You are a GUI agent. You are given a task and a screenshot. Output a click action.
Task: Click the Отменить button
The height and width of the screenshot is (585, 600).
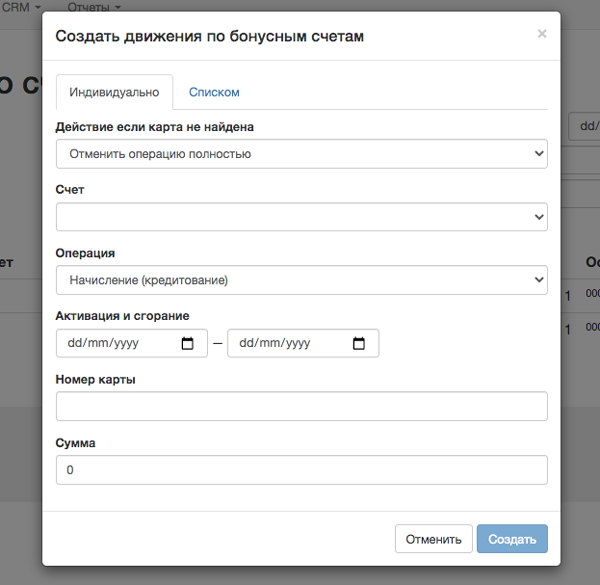434,539
